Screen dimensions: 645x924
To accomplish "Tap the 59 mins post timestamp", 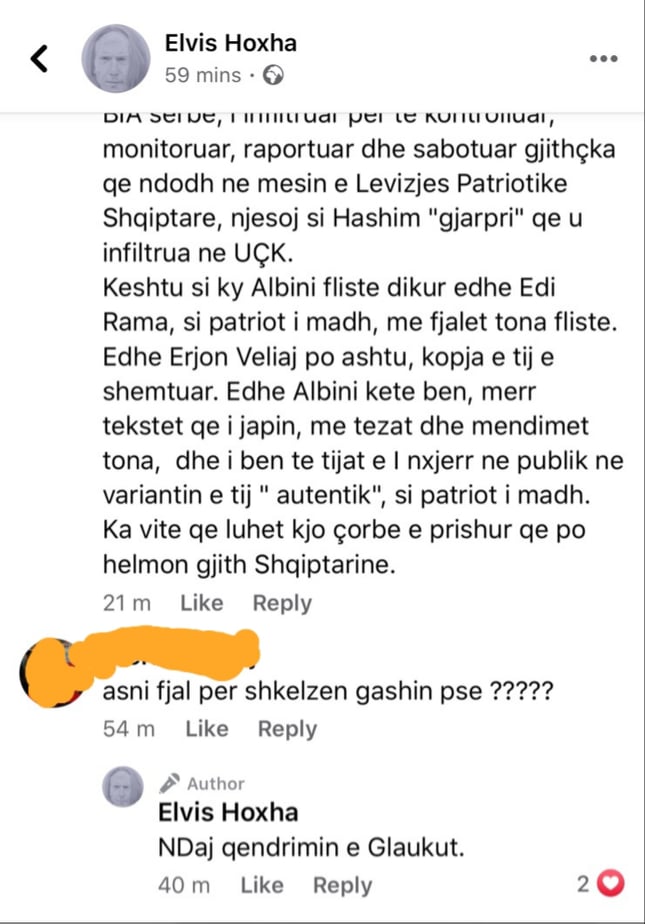I will 203,75.
